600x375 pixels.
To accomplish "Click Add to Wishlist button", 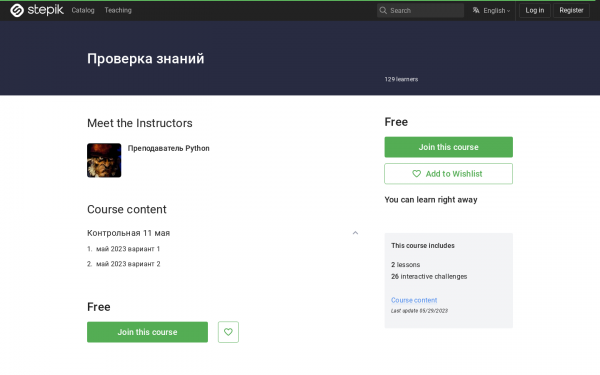I will 448,174.
